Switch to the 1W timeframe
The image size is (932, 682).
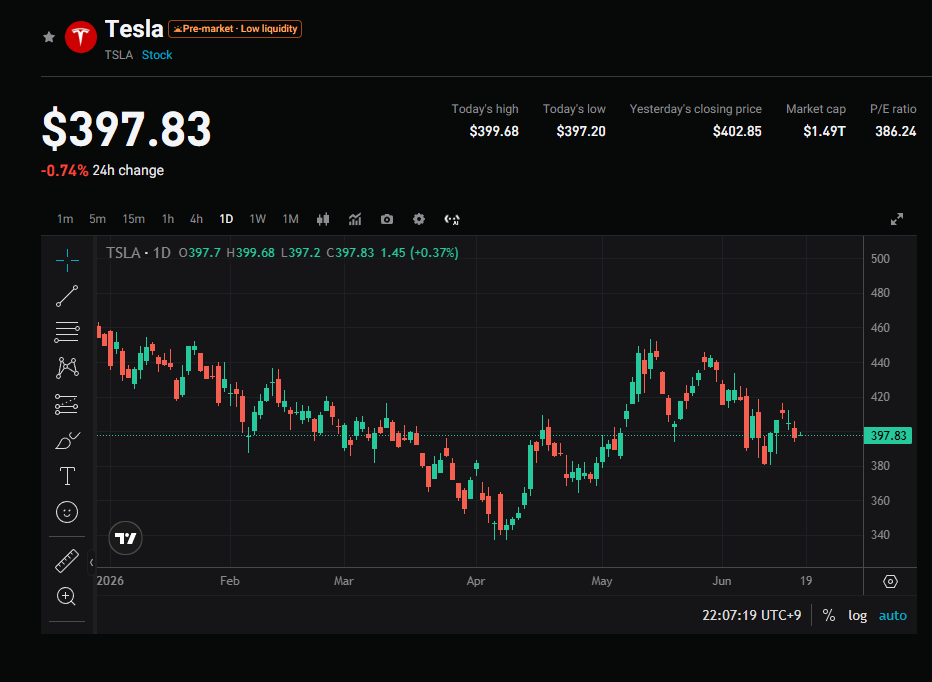(x=257, y=219)
